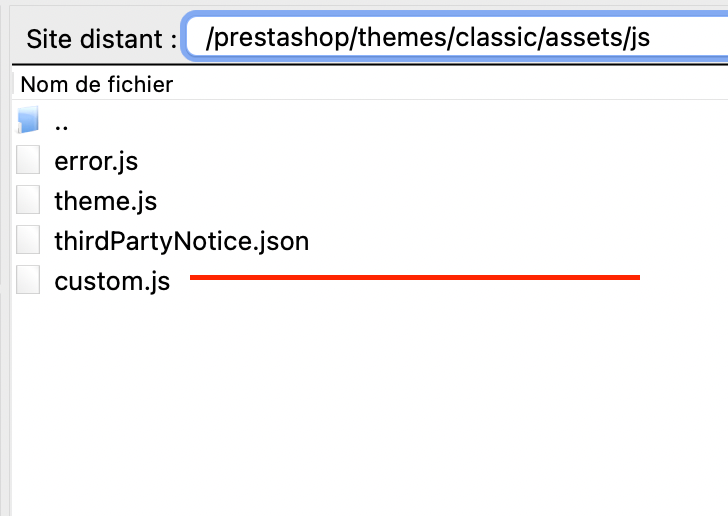Click the parent directory folder icon

(x=28, y=122)
